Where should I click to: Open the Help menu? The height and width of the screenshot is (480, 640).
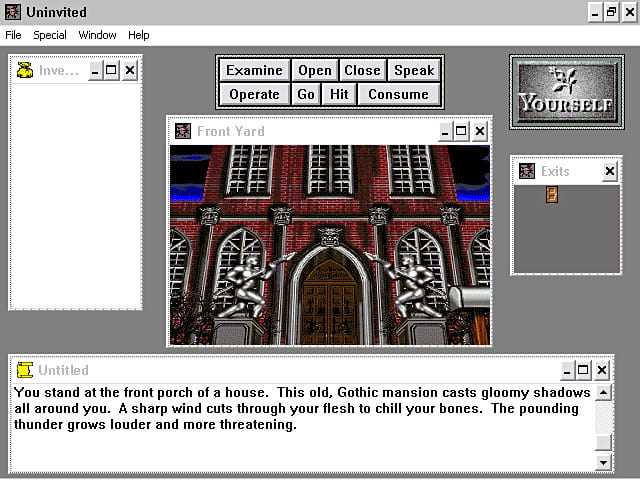point(138,35)
